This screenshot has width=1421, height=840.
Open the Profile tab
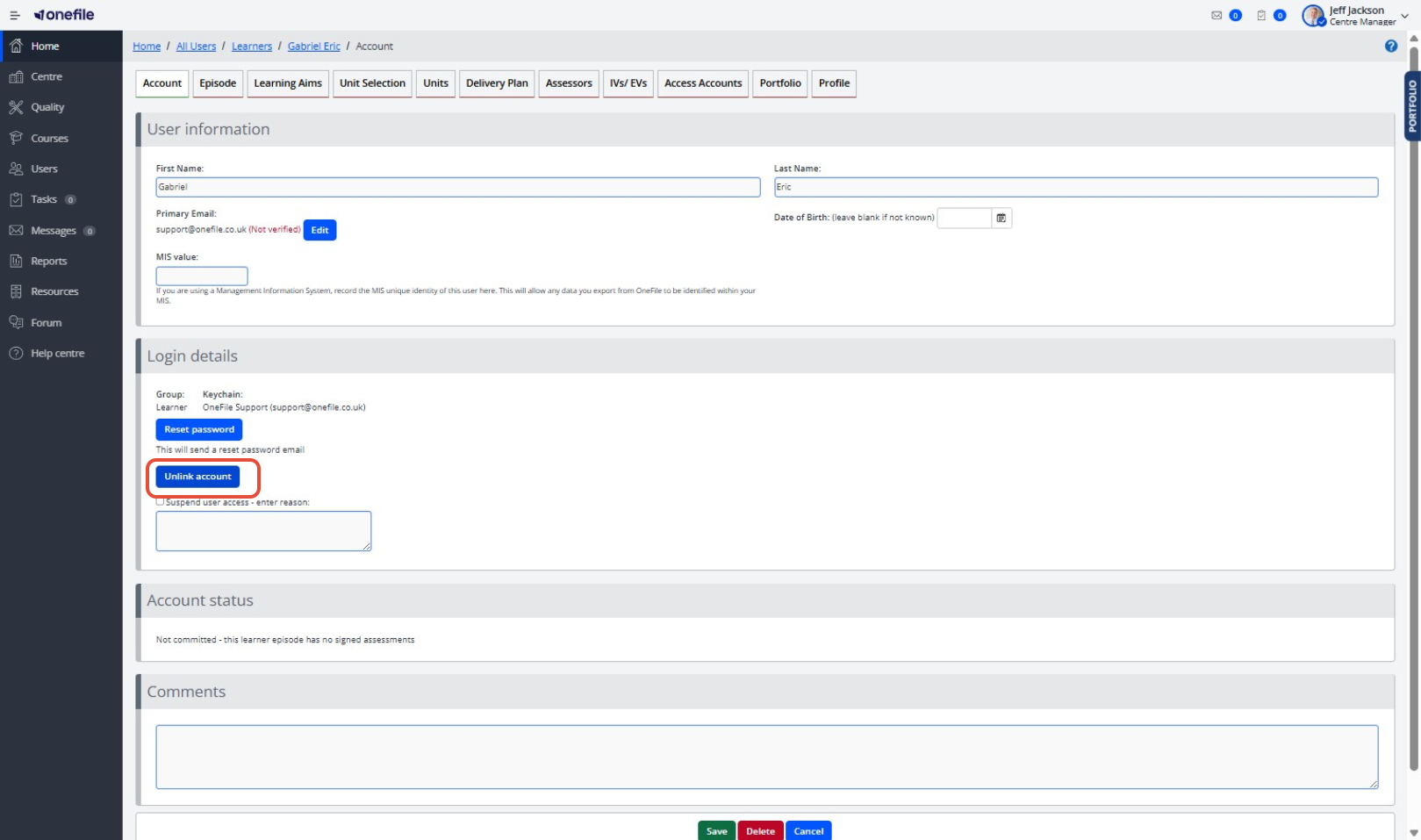point(834,83)
